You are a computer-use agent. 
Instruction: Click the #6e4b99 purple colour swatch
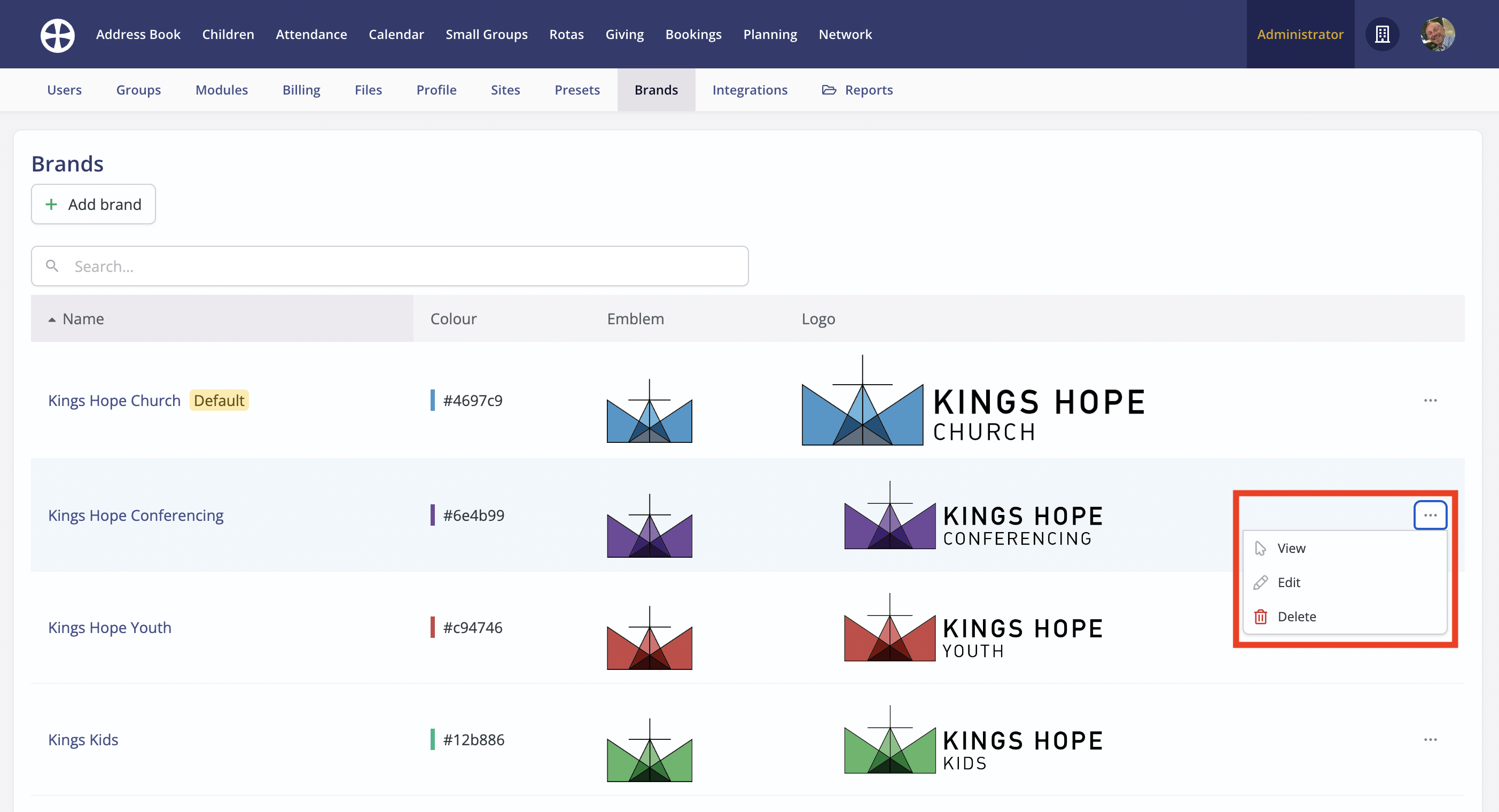click(x=432, y=515)
